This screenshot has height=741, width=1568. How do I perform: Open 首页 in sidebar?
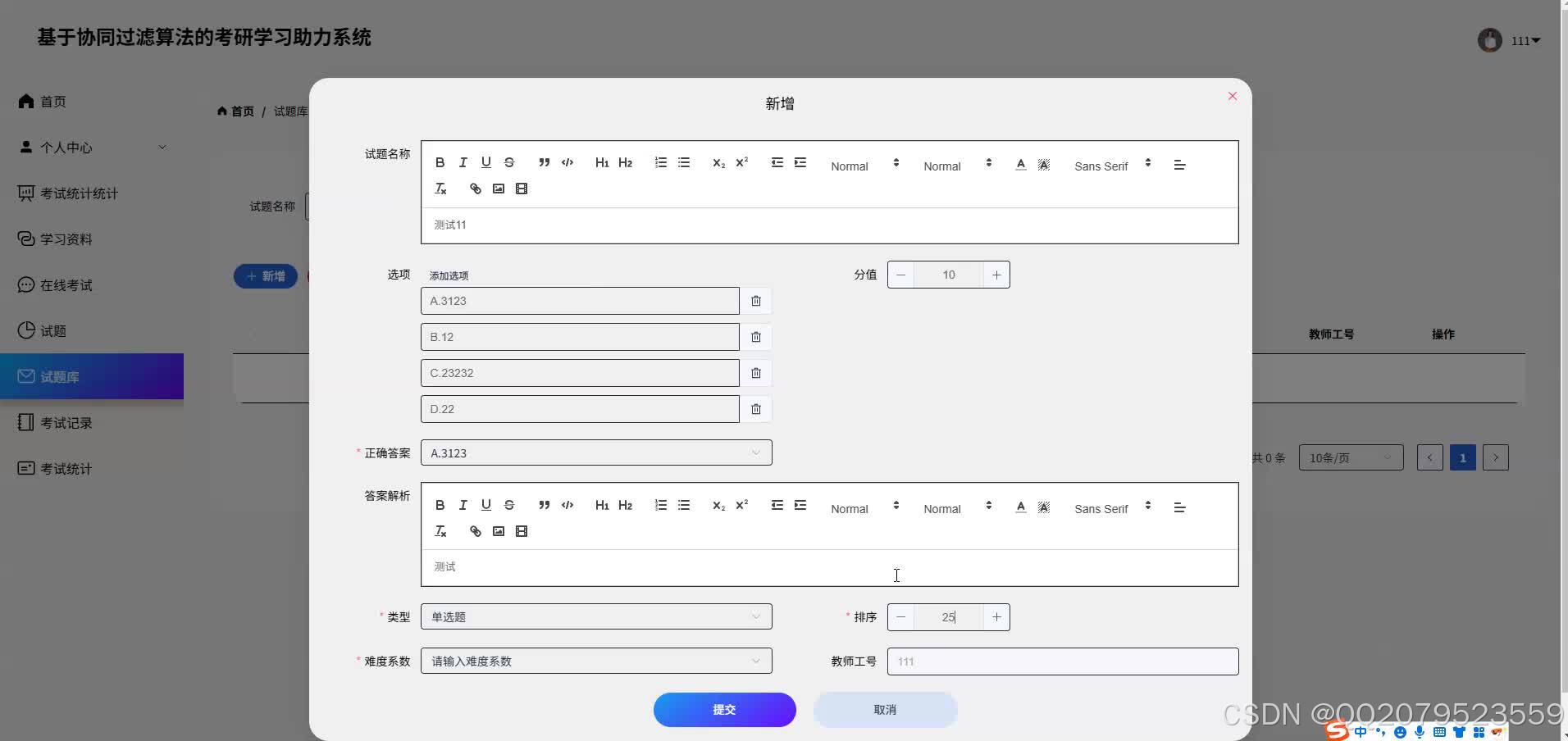pyautogui.click(x=92, y=102)
